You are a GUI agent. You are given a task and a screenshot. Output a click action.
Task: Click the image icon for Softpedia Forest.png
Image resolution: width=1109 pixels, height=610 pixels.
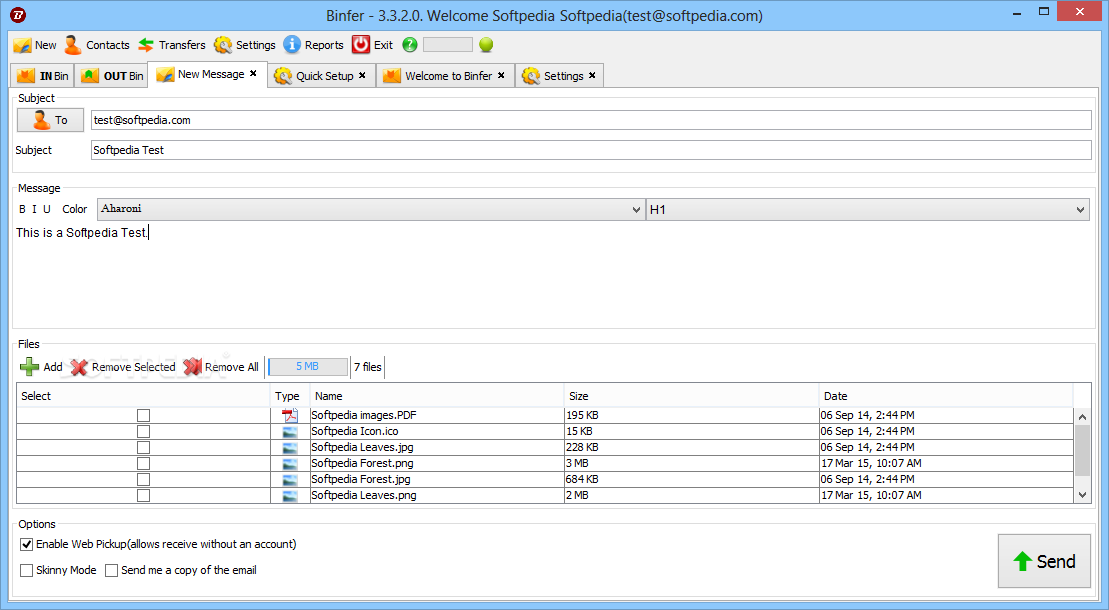click(x=290, y=464)
